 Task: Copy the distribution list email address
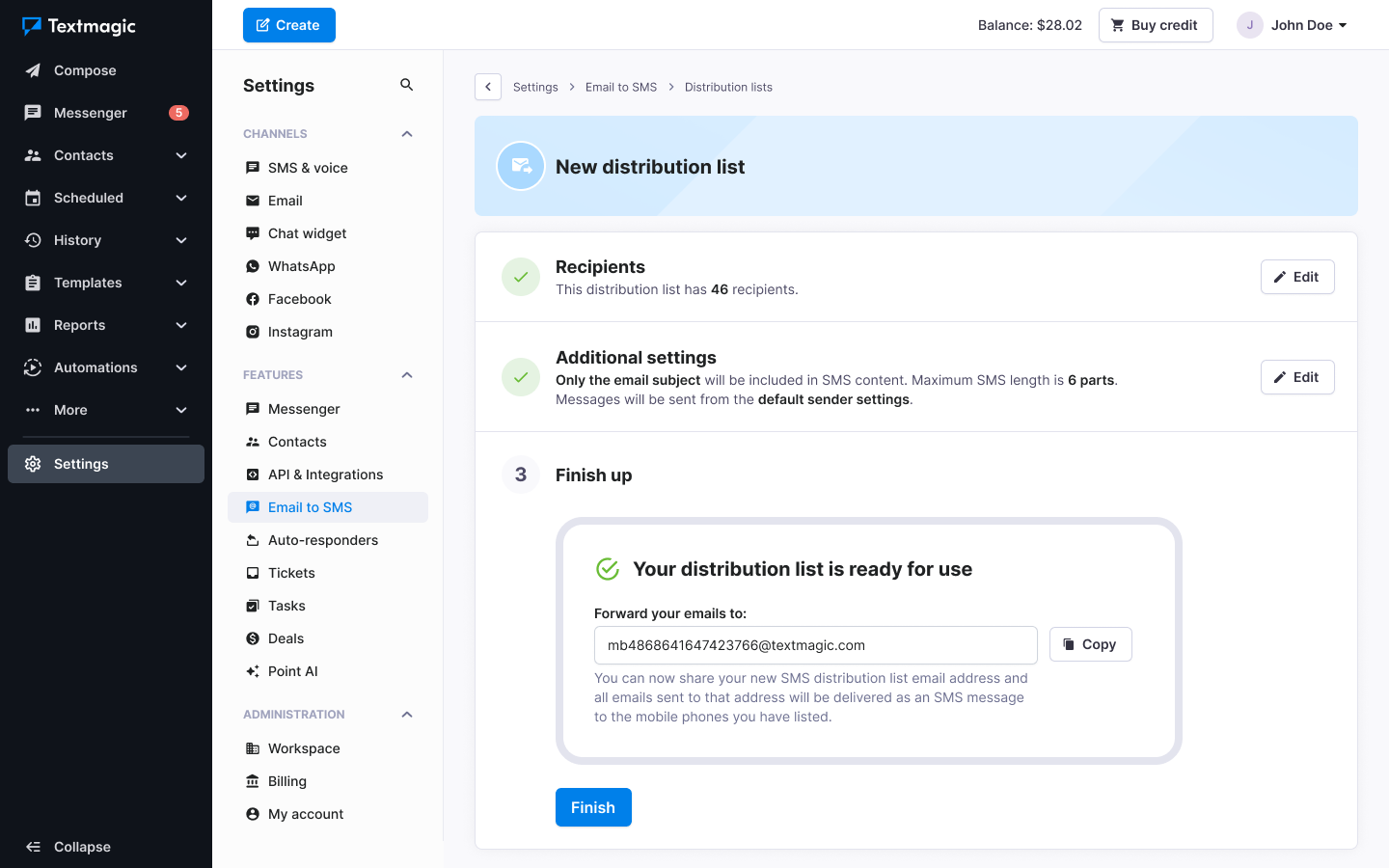1090,643
